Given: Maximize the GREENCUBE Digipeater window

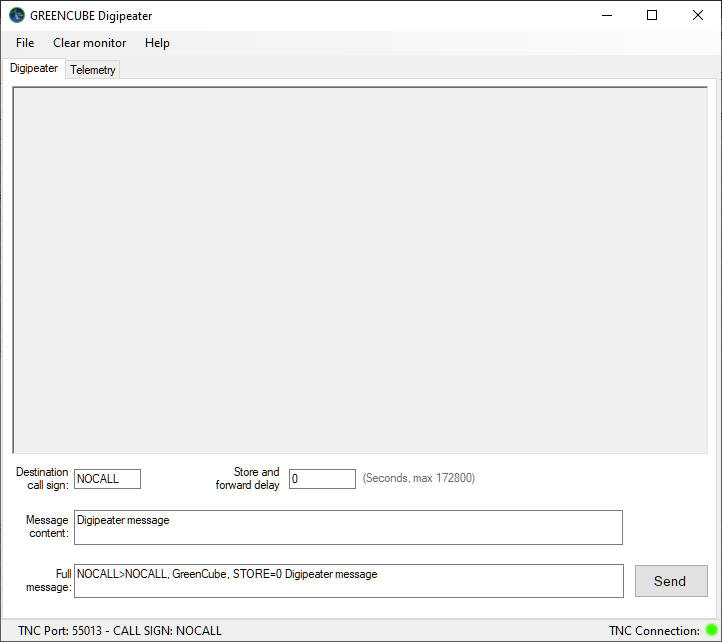Looking at the screenshot, I should tap(652, 16).
